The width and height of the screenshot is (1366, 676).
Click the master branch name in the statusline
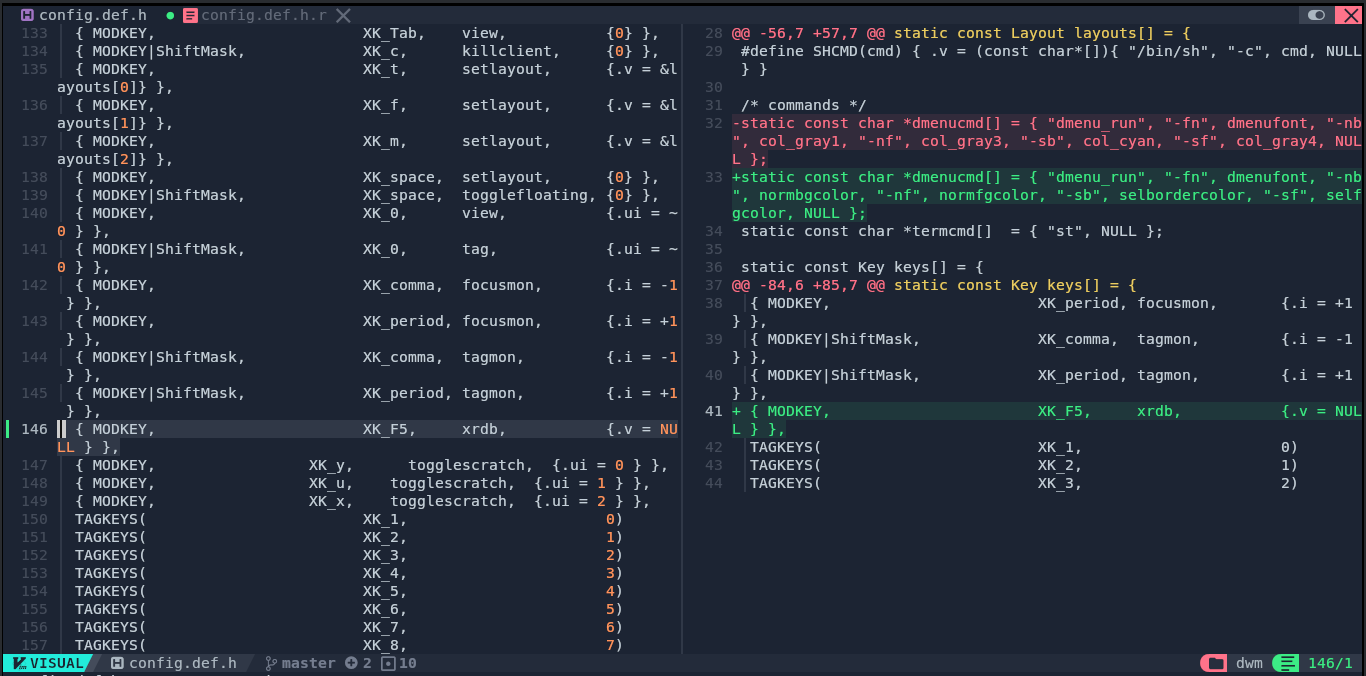[x=309, y=663]
